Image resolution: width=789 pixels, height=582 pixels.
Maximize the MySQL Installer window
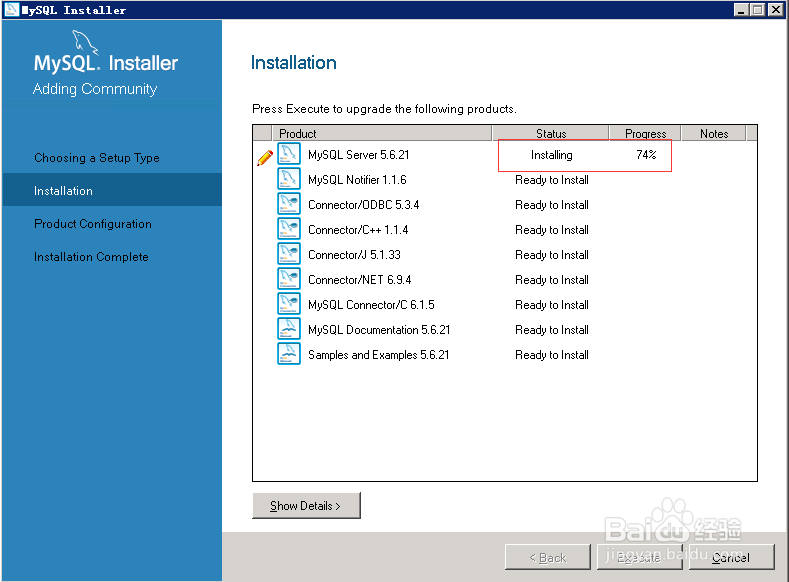coord(758,10)
